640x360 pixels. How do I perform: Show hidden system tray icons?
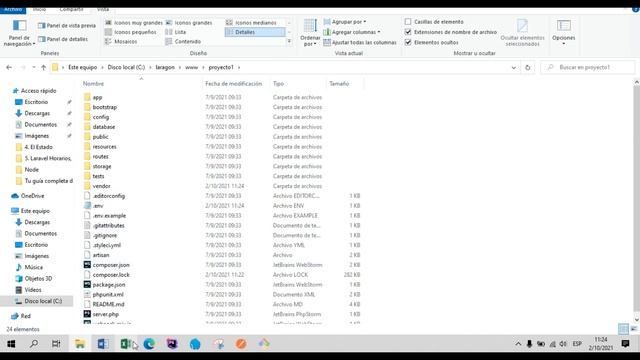click(x=518, y=344)
